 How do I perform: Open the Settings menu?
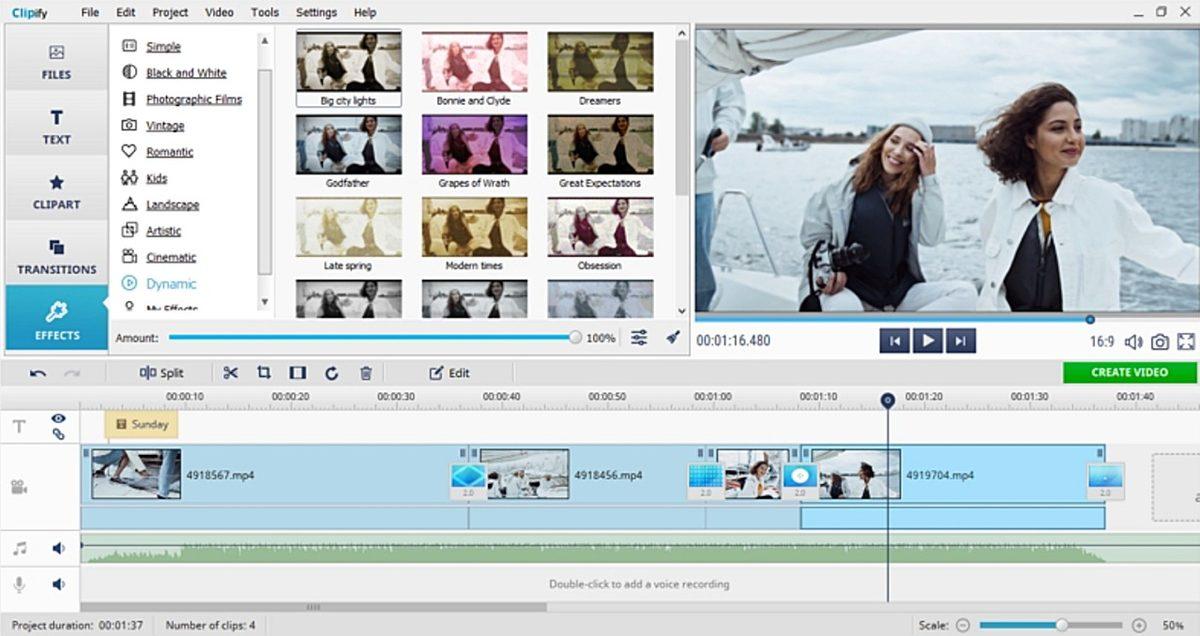[316, 12]
